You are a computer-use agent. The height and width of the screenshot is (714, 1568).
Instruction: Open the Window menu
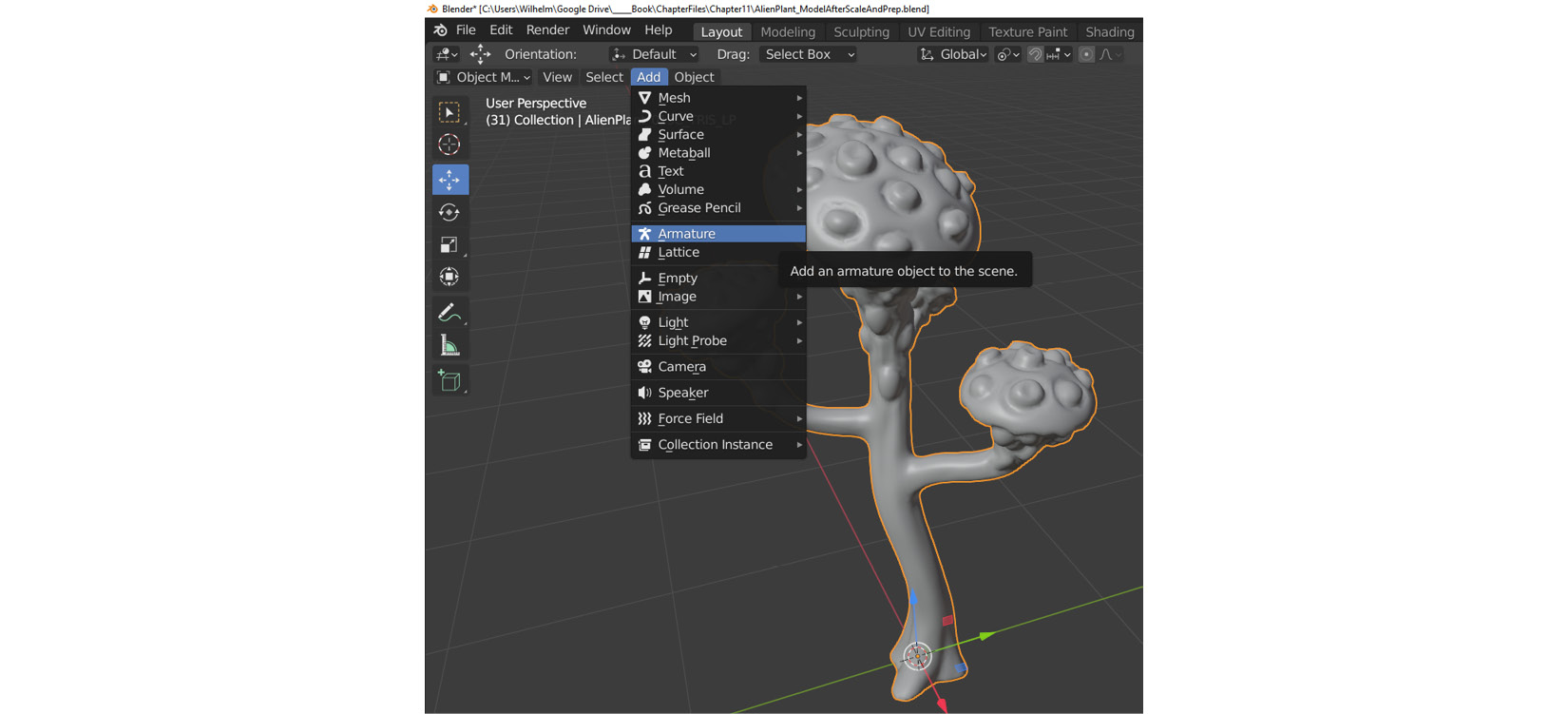(606, 30)
